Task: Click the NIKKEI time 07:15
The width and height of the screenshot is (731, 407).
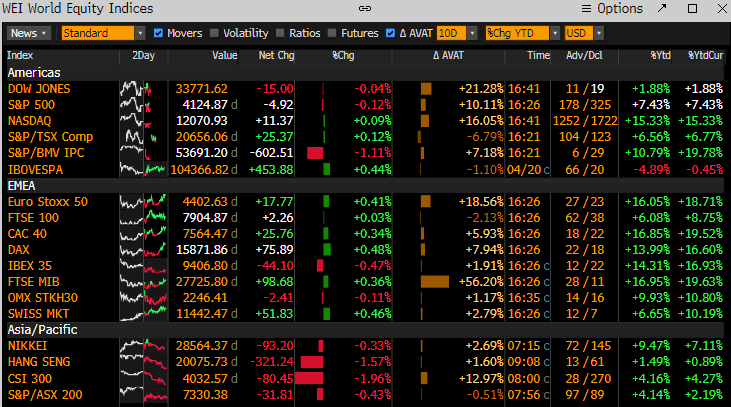Action: click(x=524, y=346)
